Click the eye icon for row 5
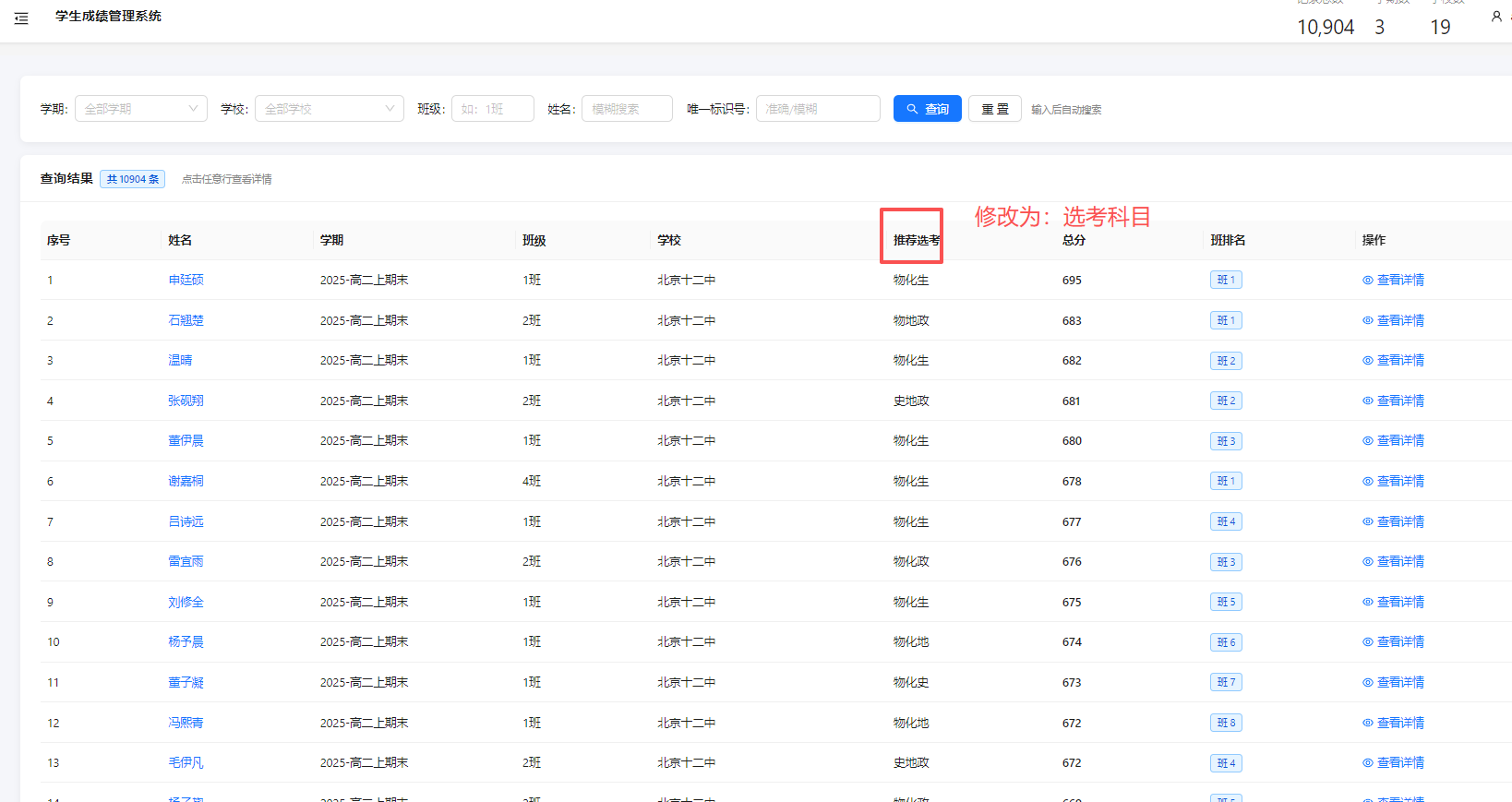Image resolution: width=1512 pixels, height=802 pixels. (x=1367, y=441)
